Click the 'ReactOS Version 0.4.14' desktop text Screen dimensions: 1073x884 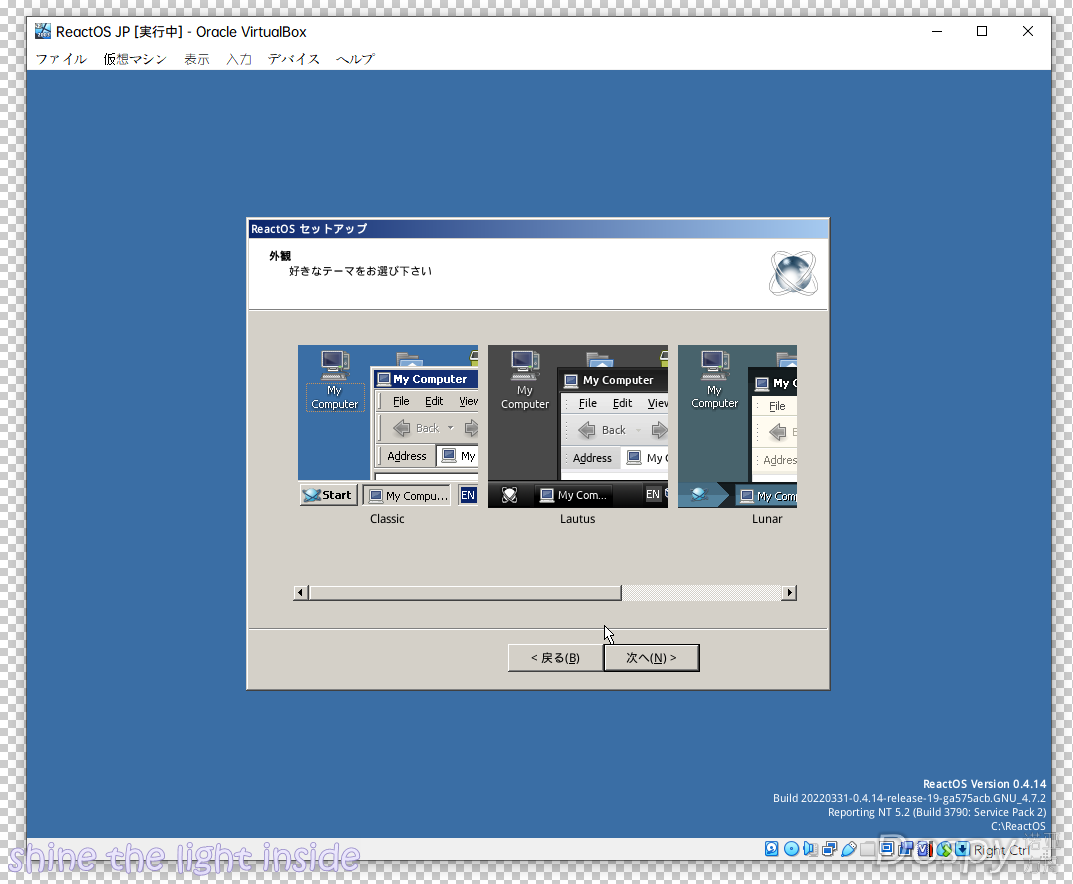click(985, 784)
